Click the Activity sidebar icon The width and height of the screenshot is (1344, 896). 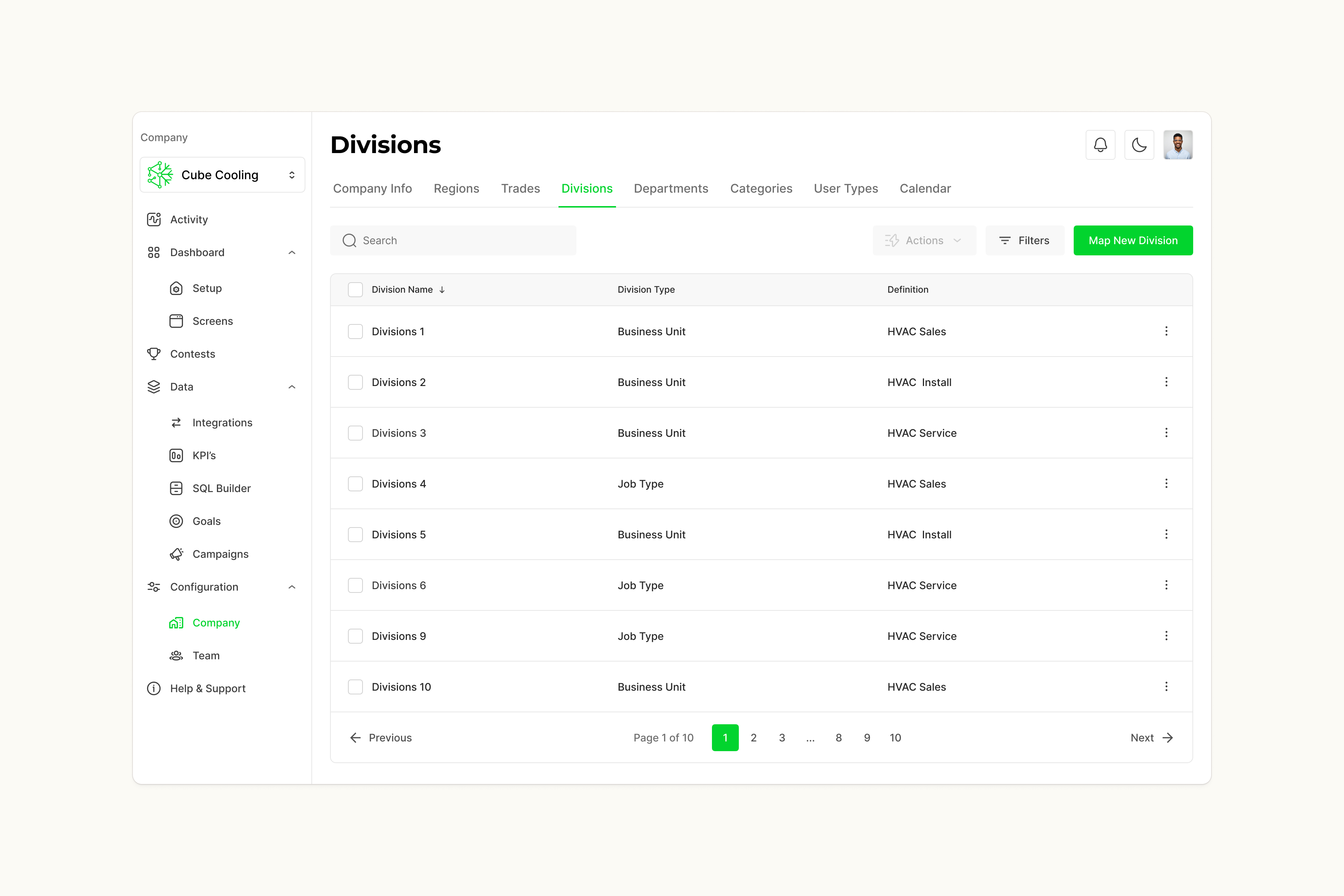point(154,220)
